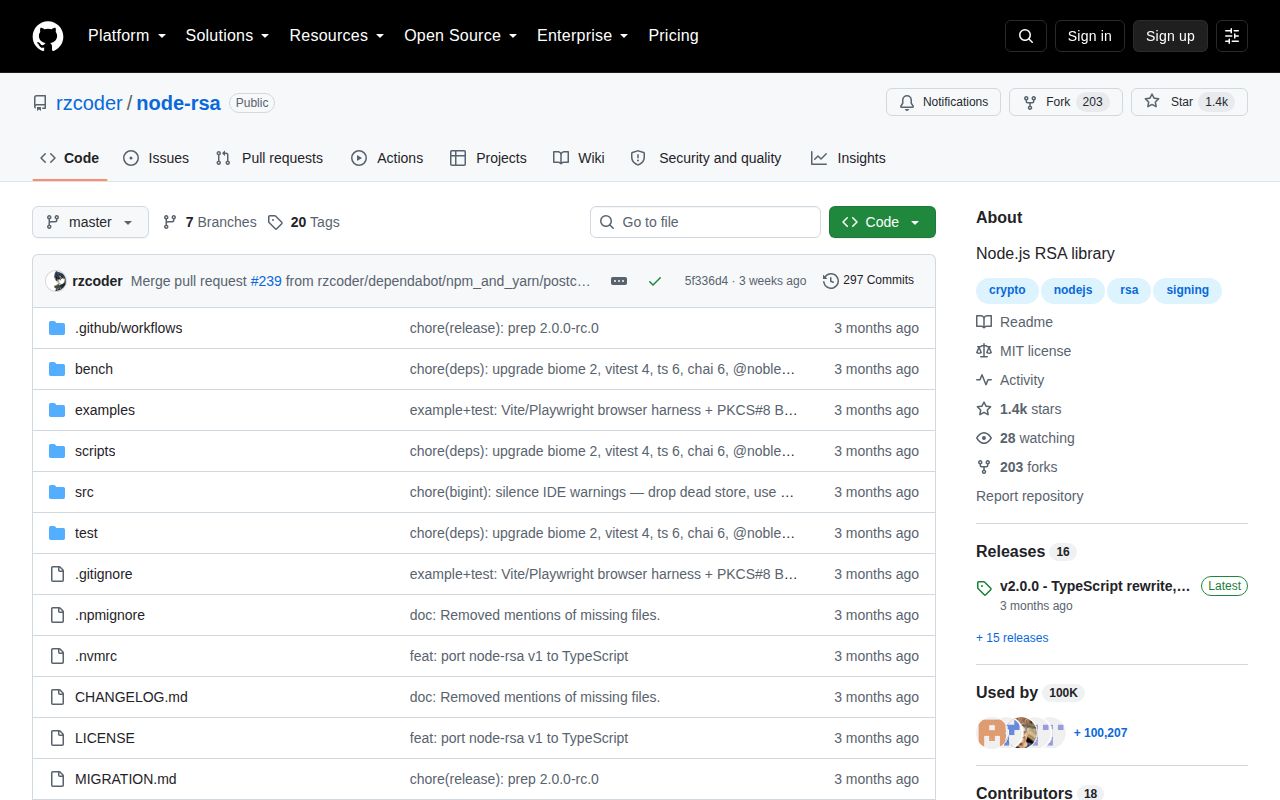This screenshot has height=800, width=1280.
Task: Click the LICENSE file icon
Action: coord(57,738)
